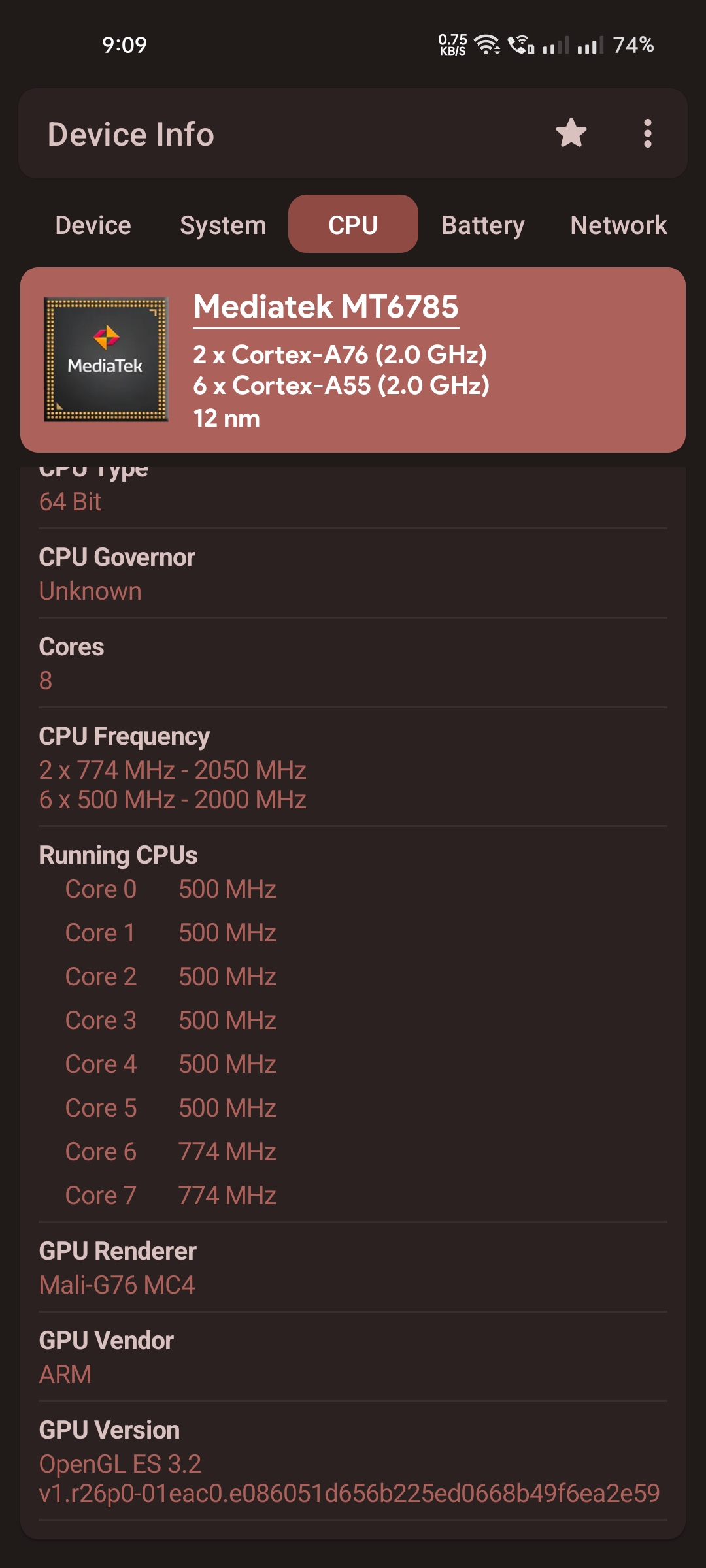The image size is (706, 1568).
Task: Tap the star favorite icon
Action: pos(571,133)
